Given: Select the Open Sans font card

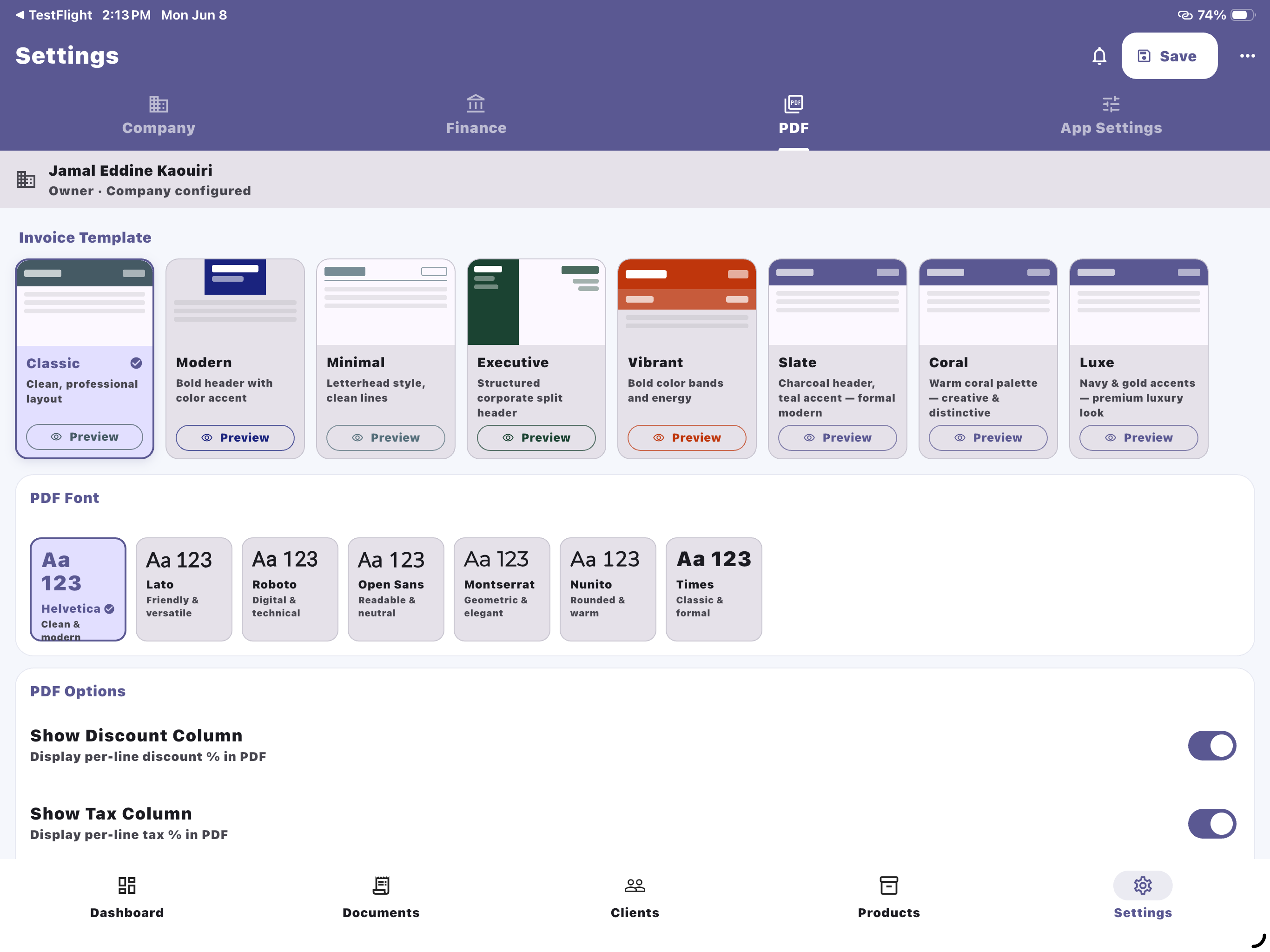Looking at the screenshot, I should [x=396, y=589].
